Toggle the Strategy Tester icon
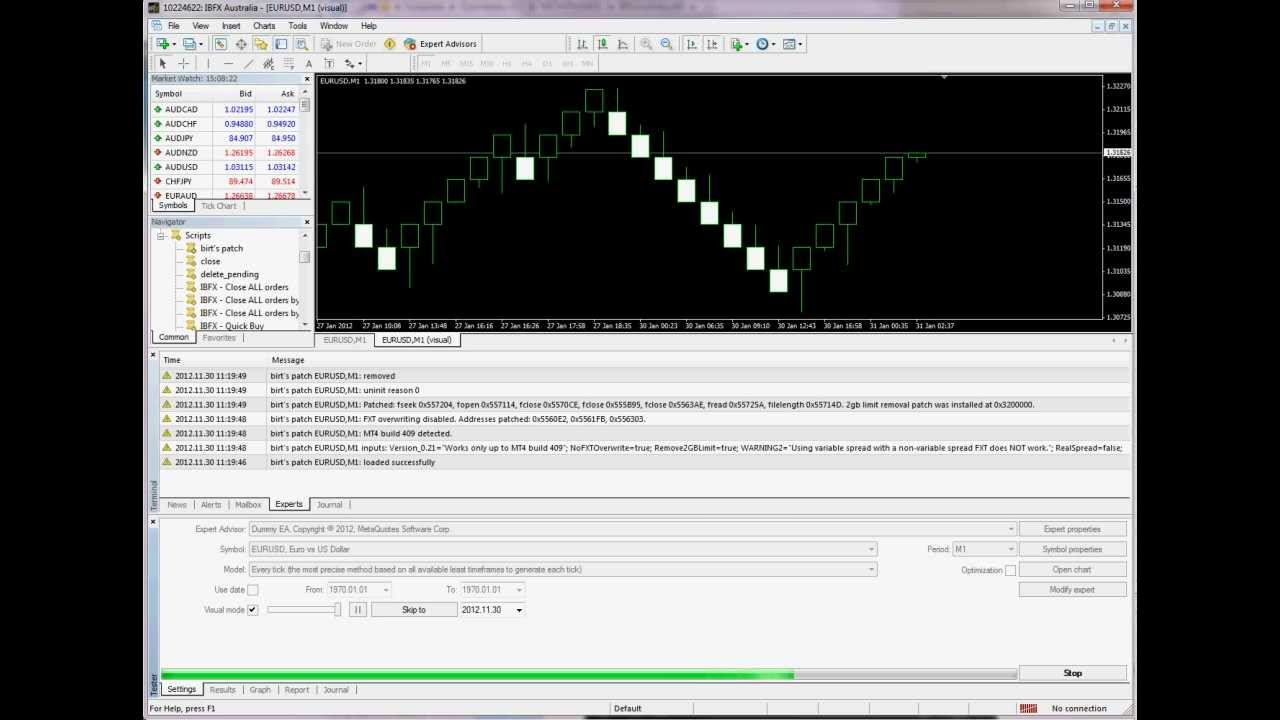Screen dimensions: 1280x720 point(301,44)
